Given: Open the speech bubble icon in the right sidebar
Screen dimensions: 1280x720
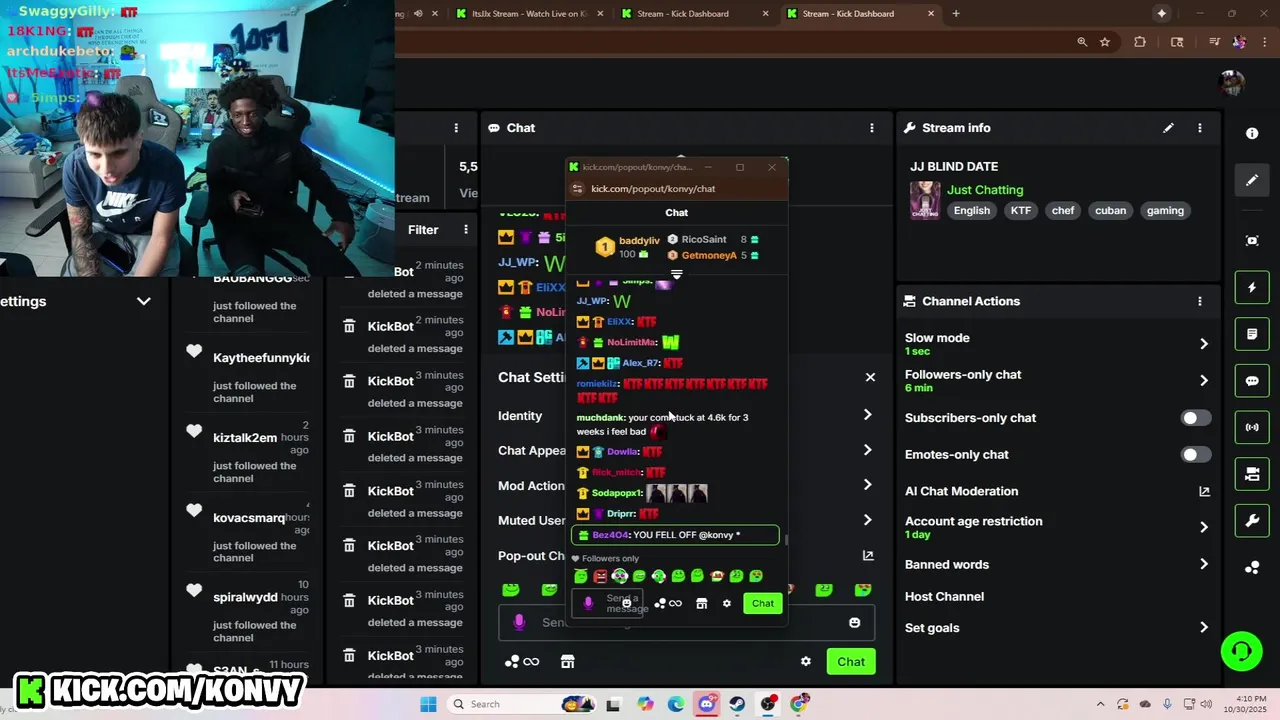Looking at the screenshot, I should pos(1252,381).
